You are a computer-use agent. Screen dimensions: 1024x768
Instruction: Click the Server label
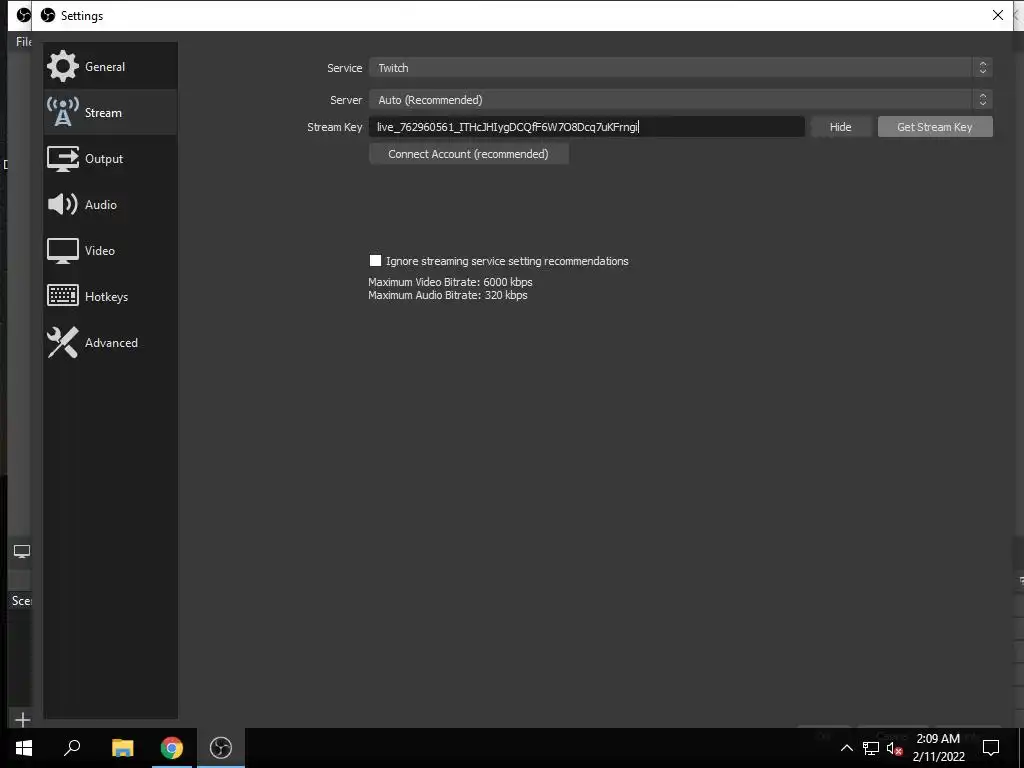345,100
